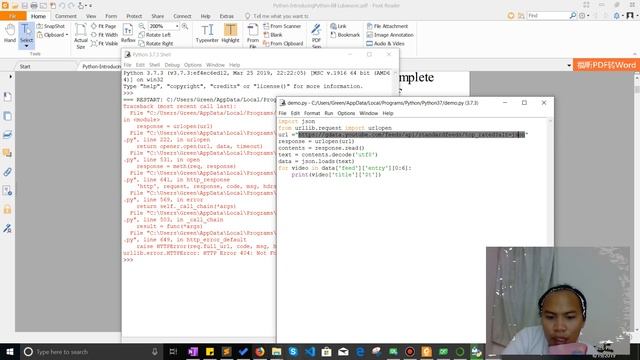Open the Windows Start menu
The width and height of the screenshot is (640, 360).
pos(9,351)
